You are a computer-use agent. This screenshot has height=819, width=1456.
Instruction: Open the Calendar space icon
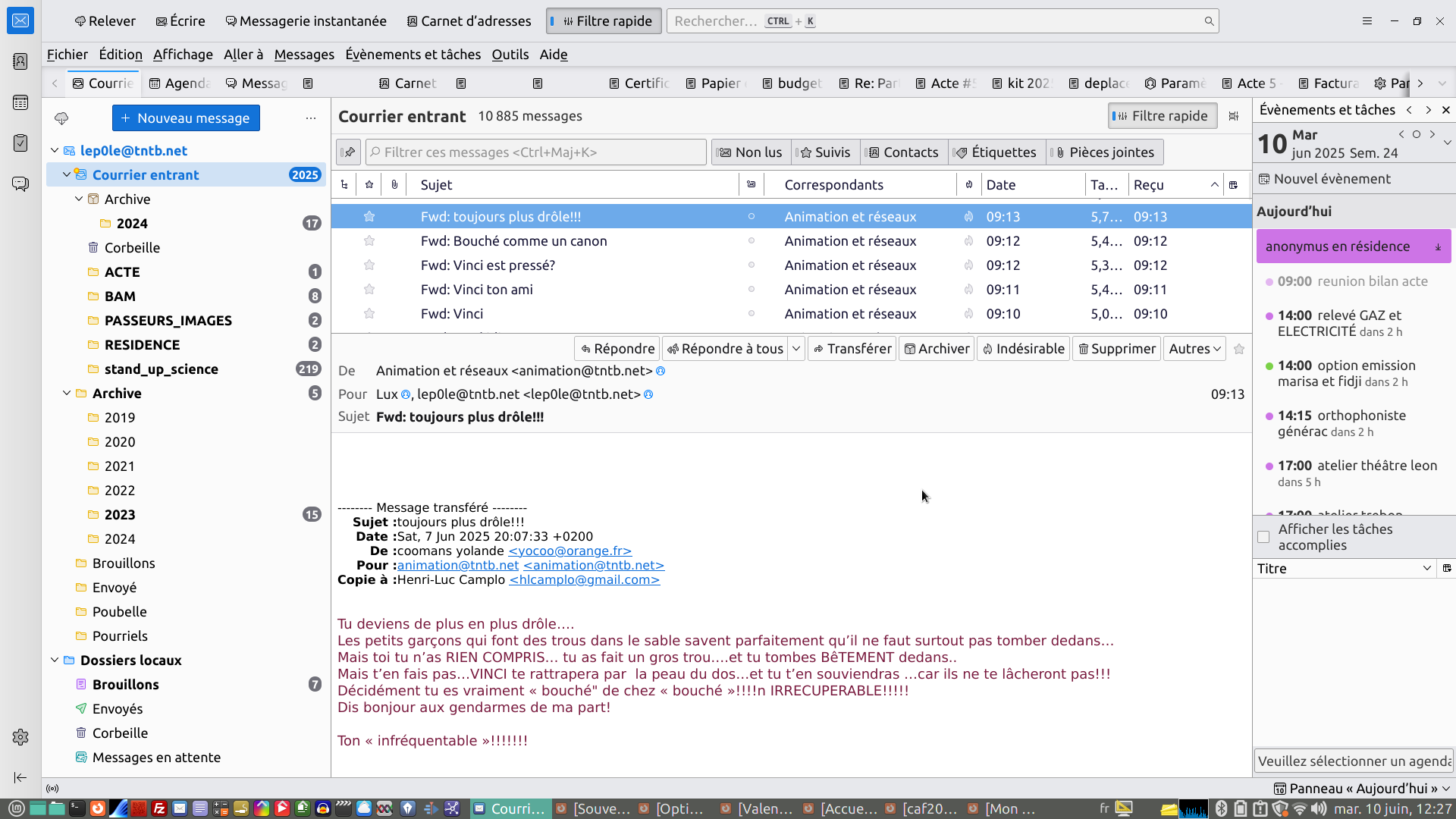pyautogui.click(x=20, y=102)
